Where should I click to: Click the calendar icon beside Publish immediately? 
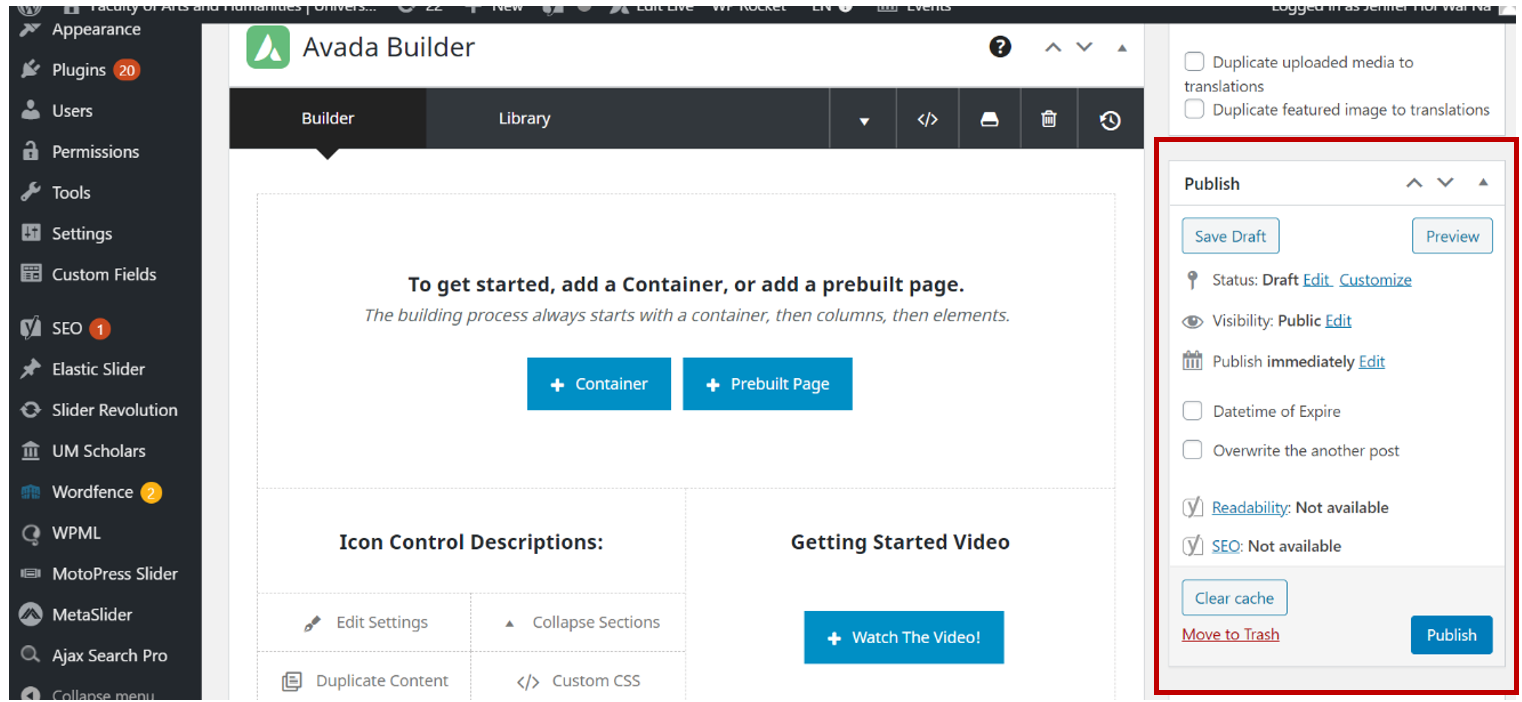click(1192, 361)
